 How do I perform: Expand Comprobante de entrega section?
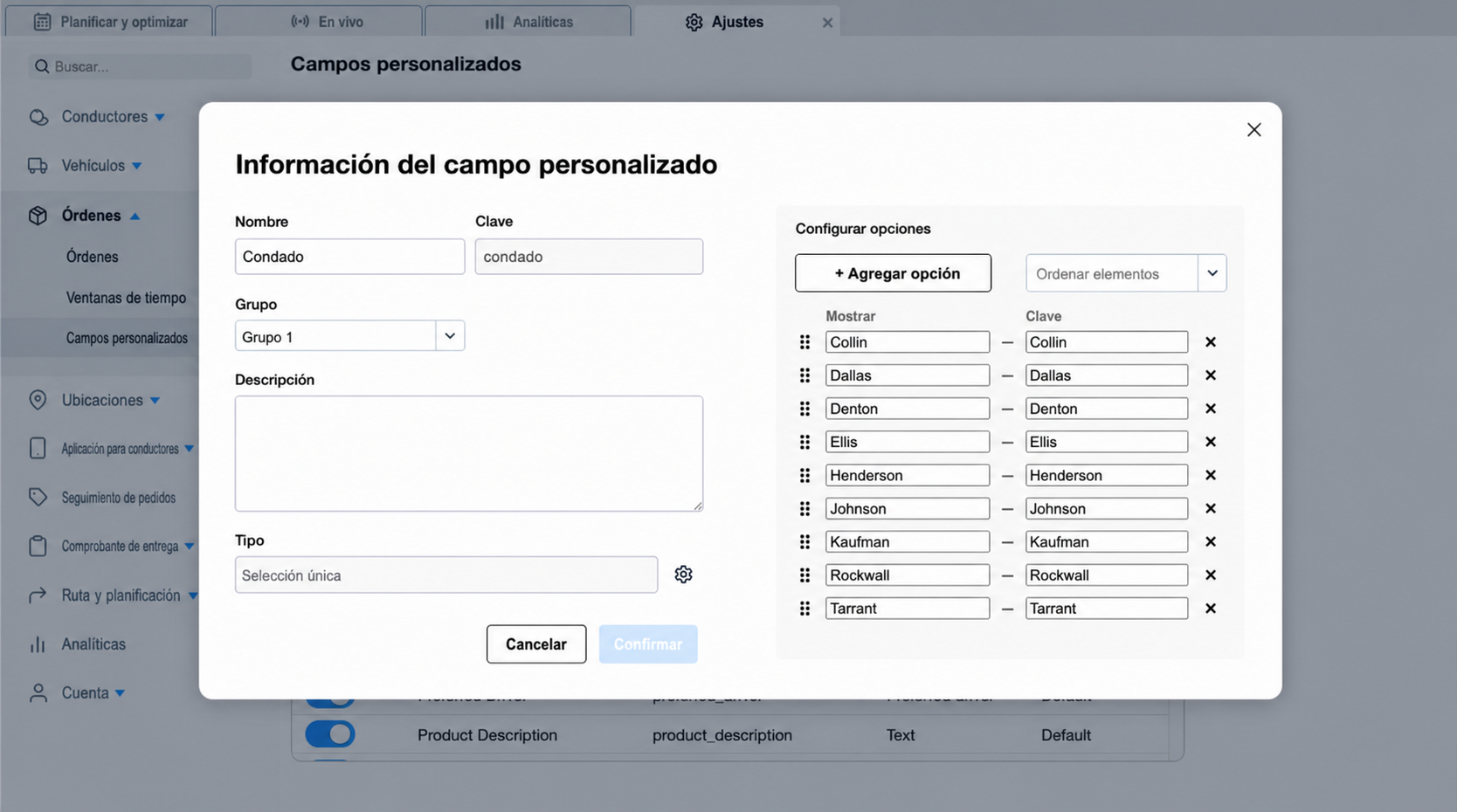coord(189,547)
